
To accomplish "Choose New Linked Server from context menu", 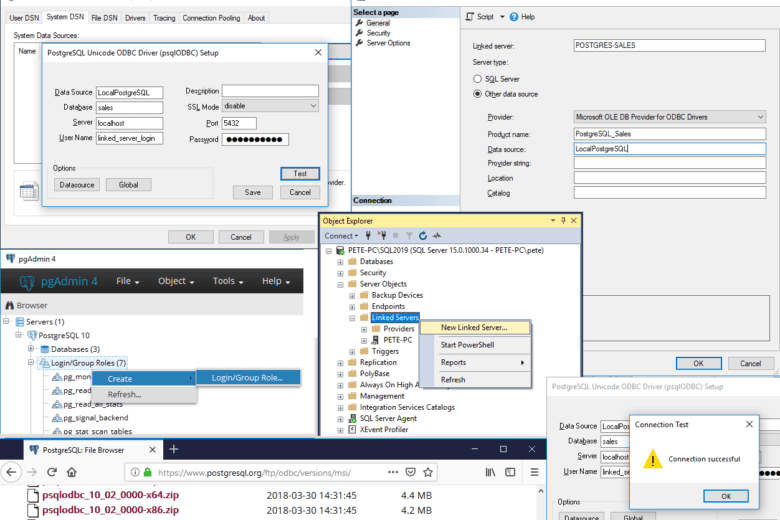I will pyautogui.click(x=474, y=327).
